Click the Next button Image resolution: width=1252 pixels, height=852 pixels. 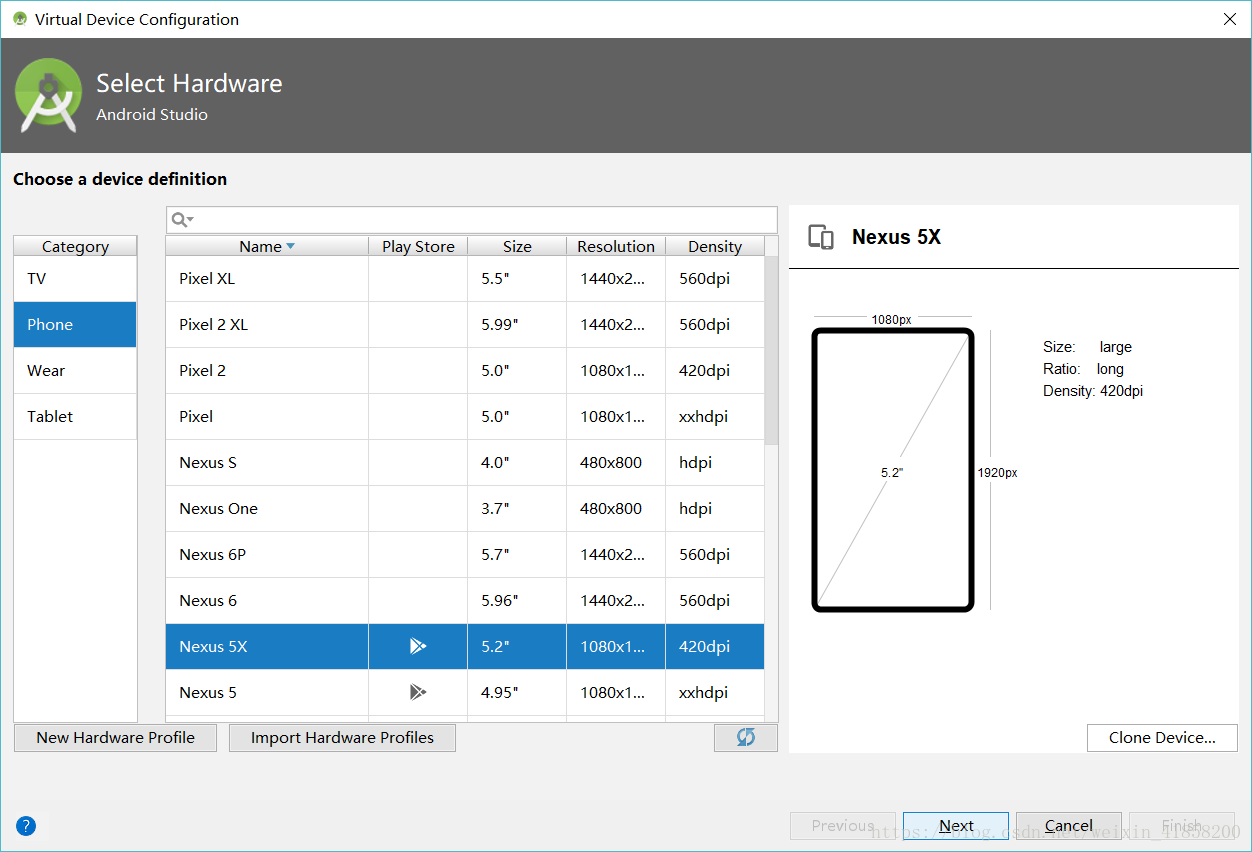956,826
